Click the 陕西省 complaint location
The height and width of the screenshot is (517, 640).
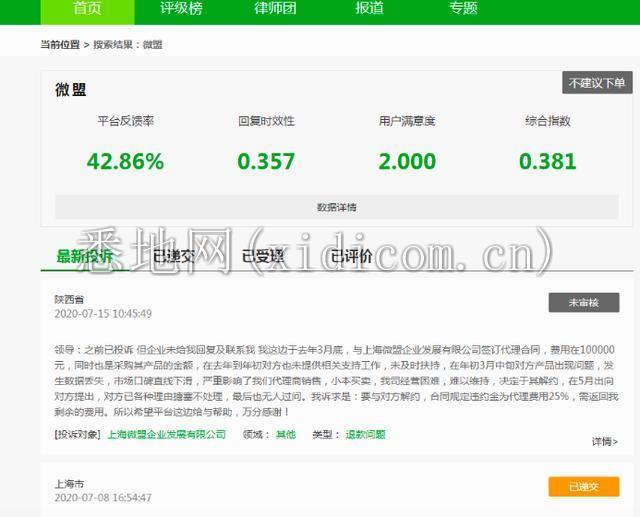coord(69,300)
